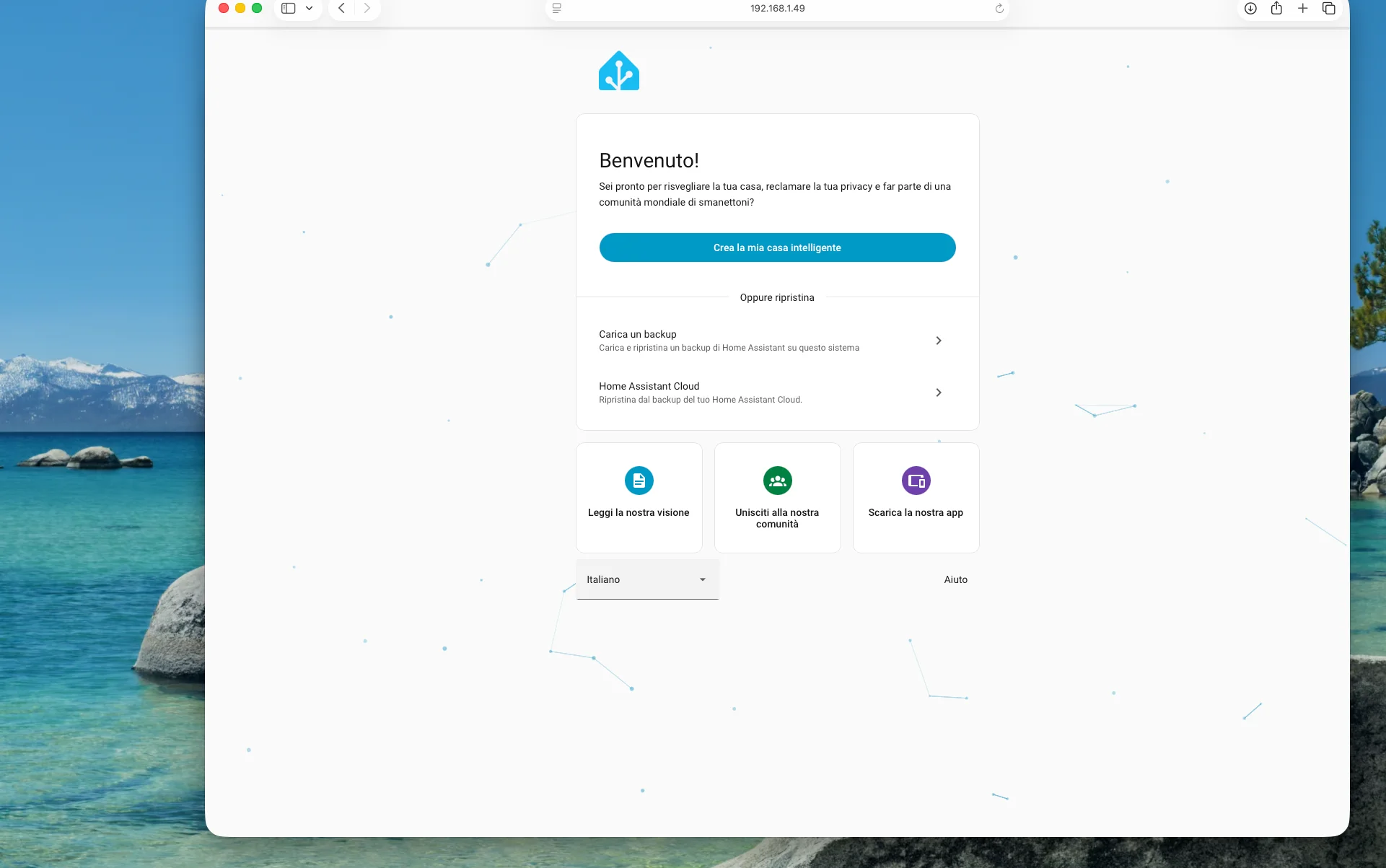Select the 'Leggi la nostra visione' document icon

[x=639, y=480]
